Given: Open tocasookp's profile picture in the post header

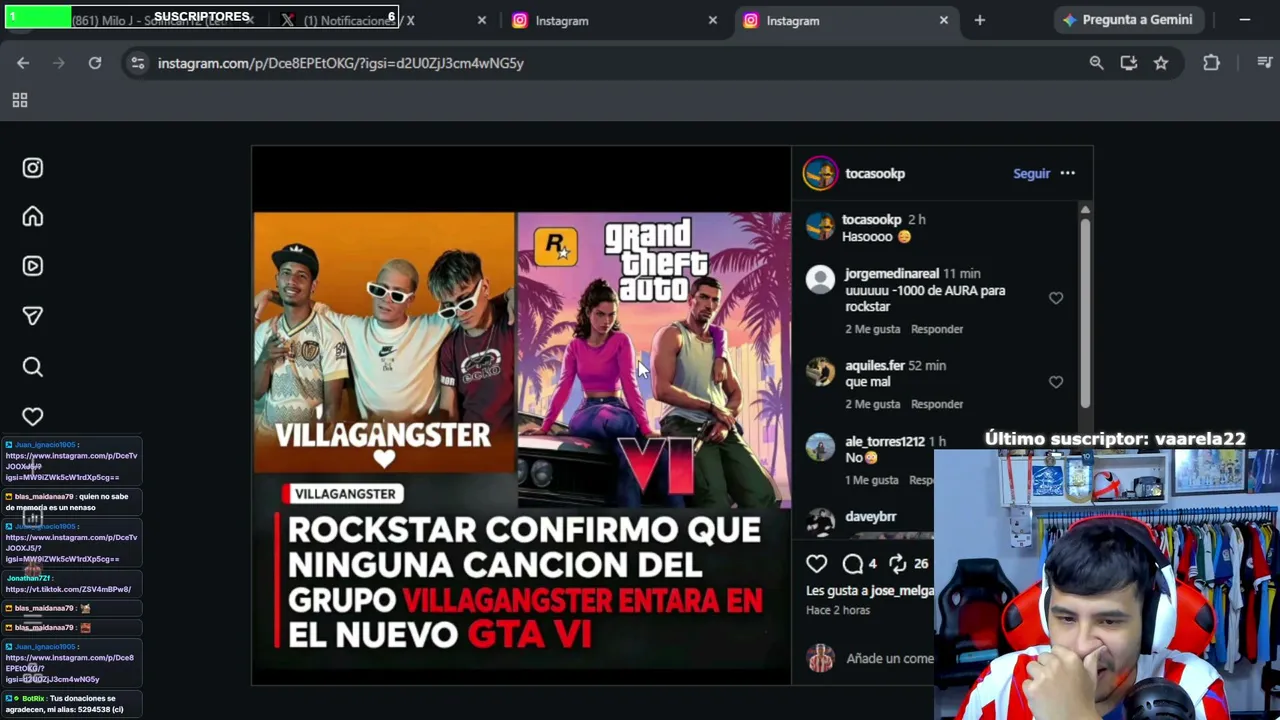Looking at the screenshot, I should click(820, 173).
